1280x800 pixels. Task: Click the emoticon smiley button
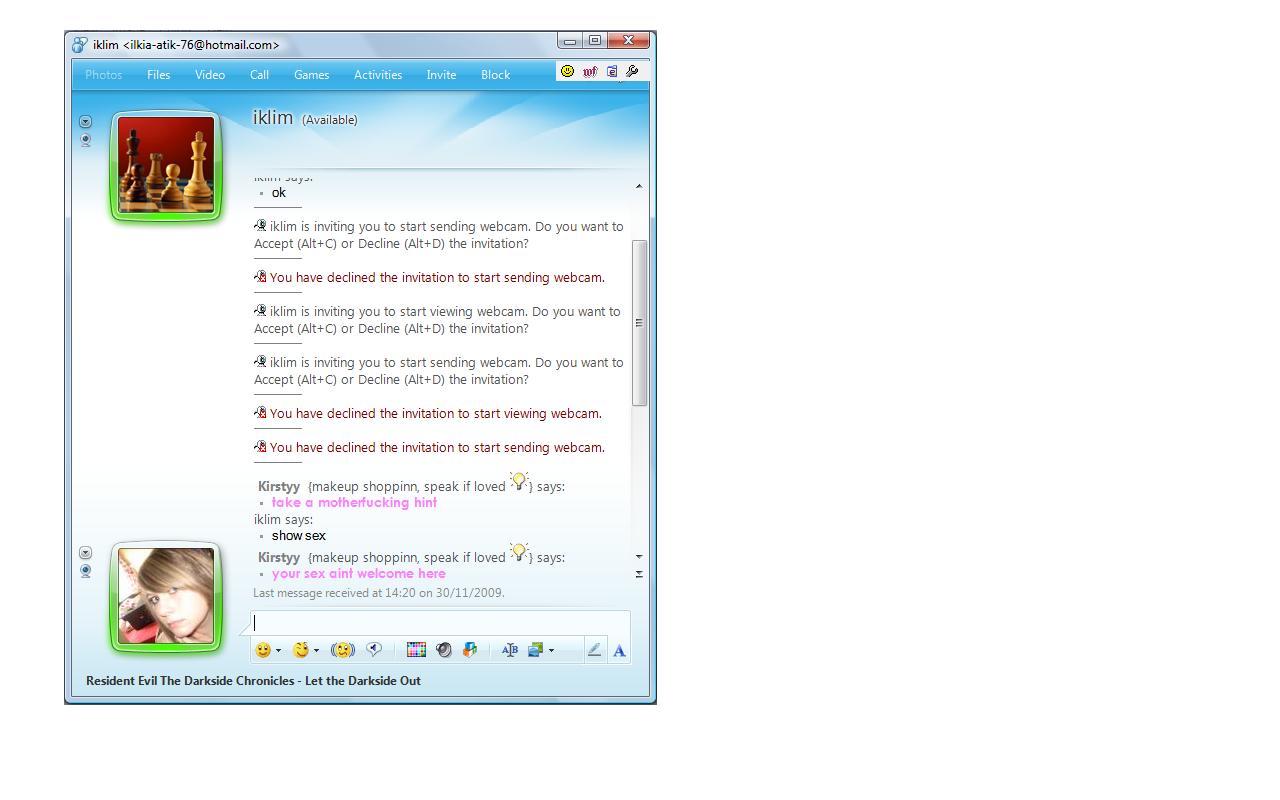coord(263,650)
